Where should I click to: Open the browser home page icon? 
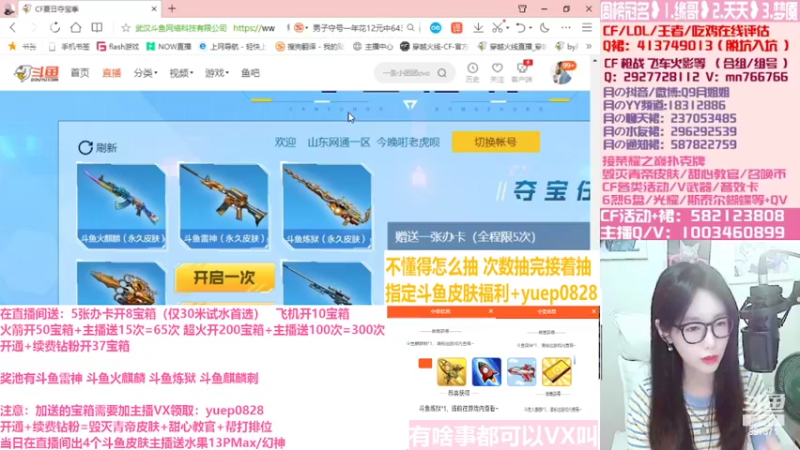76,28
